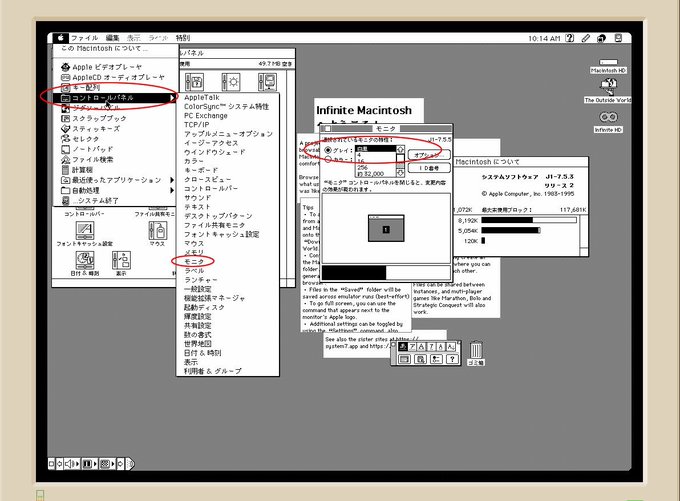Click the Balloon Help question mark icon
This screenshot has width=680, height=501.
[x=570, y=38]
